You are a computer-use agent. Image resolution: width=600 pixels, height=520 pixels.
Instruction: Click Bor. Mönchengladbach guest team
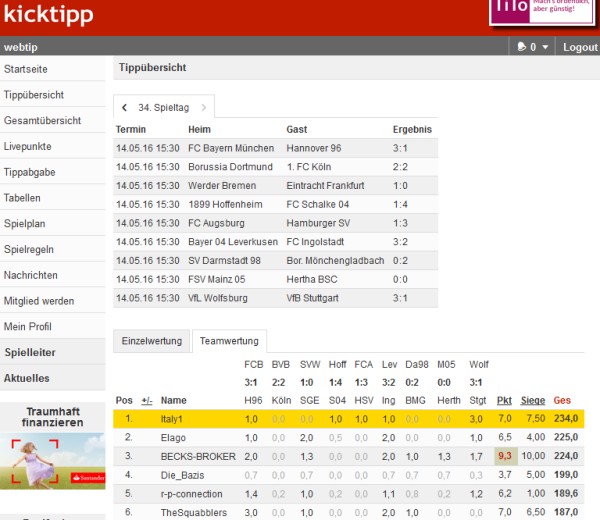point(335,261)
